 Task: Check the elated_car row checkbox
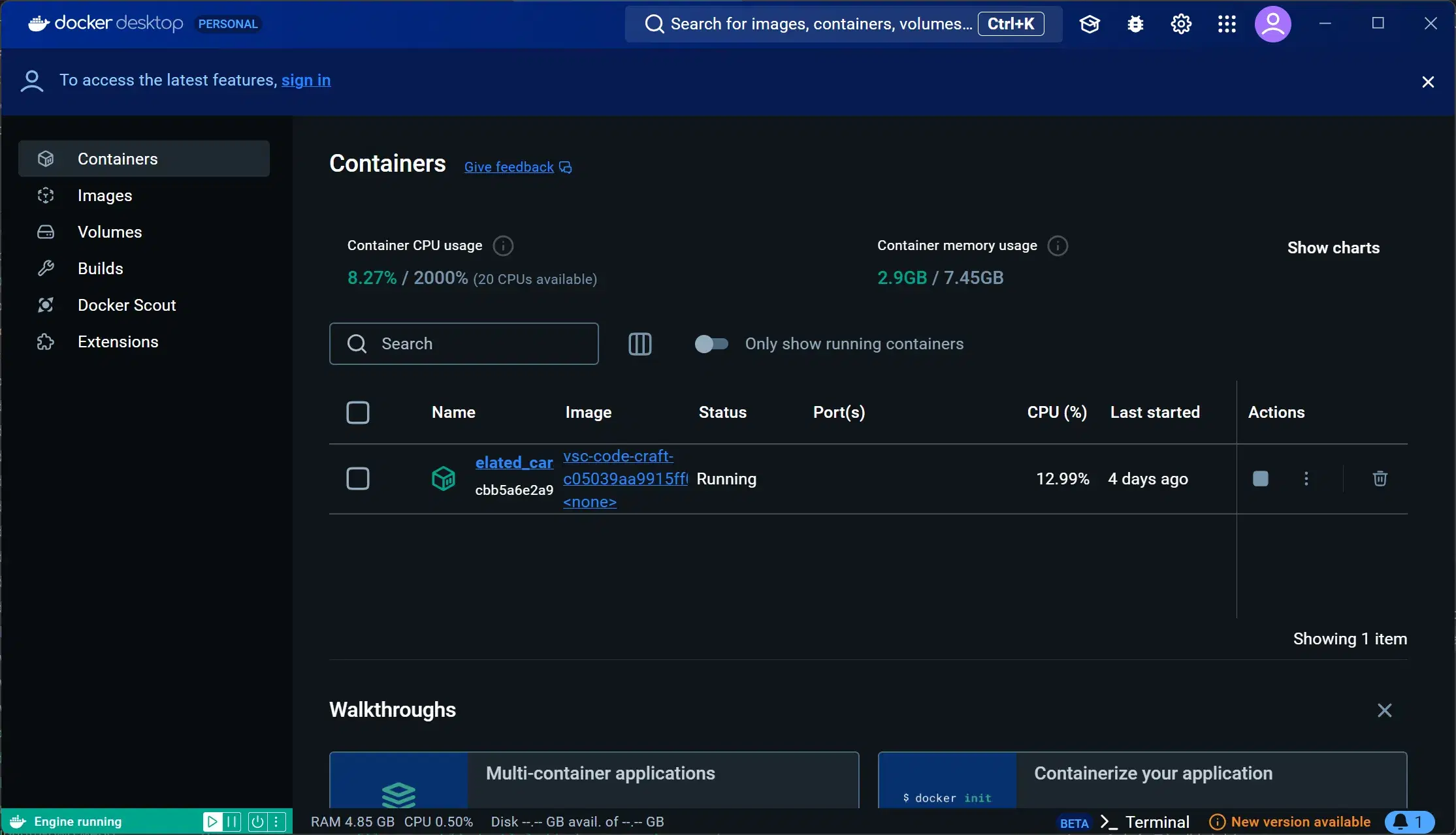click(x=357, y=479)
